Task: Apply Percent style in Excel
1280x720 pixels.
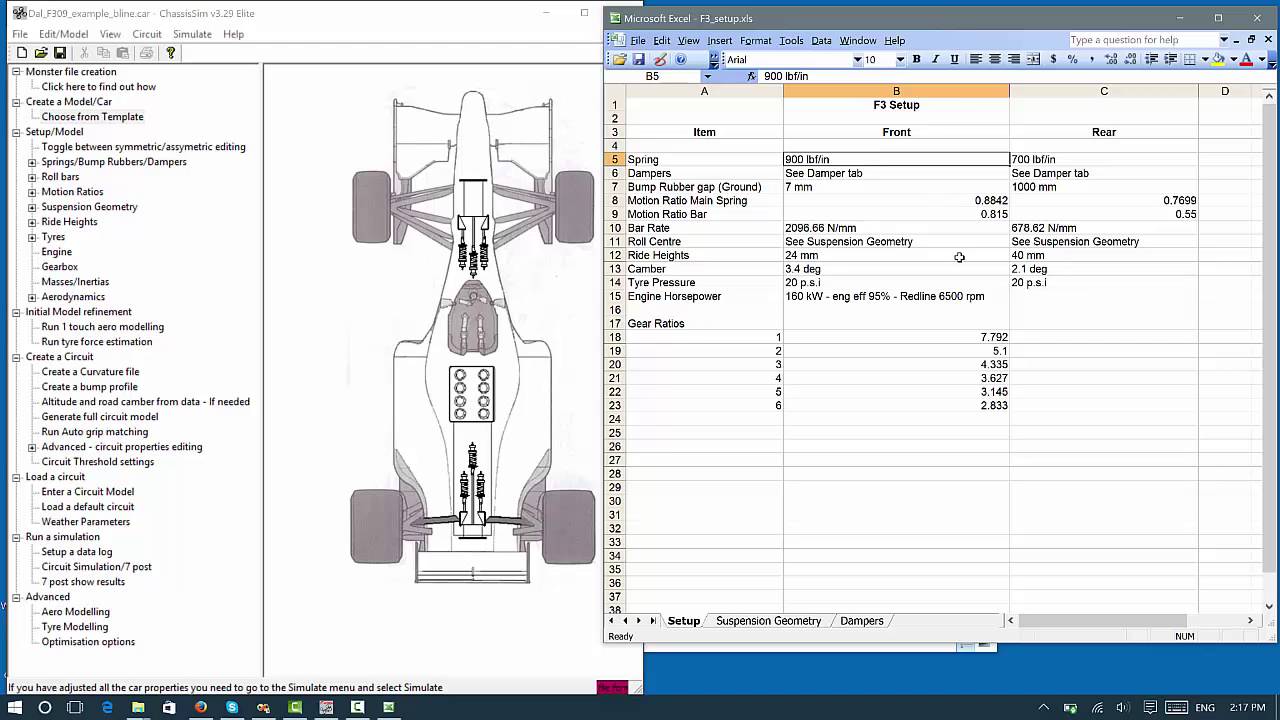Action: tap(1072, 60)
